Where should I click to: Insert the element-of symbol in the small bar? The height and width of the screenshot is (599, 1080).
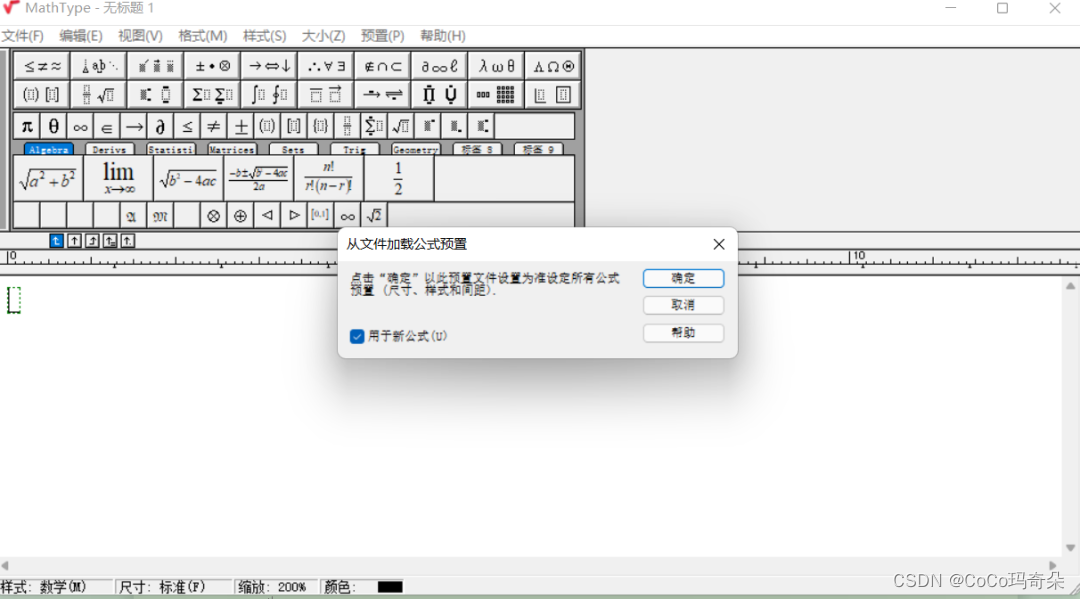pyautogui.click(x=107, y=127)
